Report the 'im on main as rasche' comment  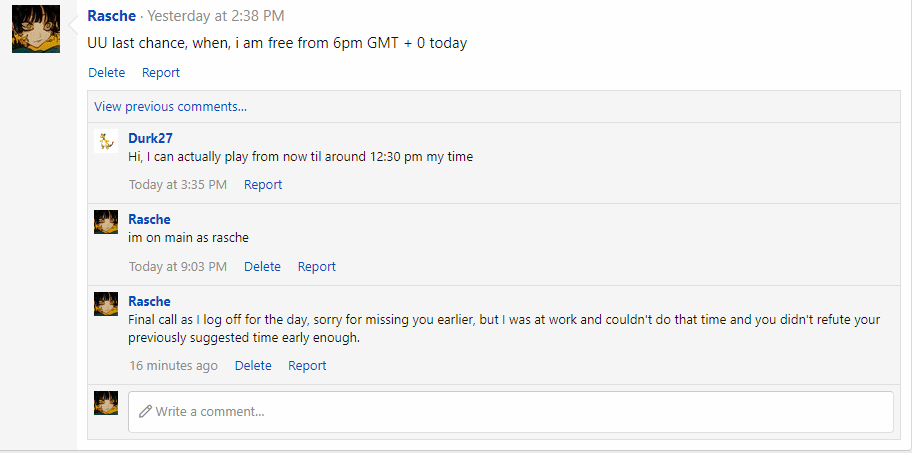[317, 266]
